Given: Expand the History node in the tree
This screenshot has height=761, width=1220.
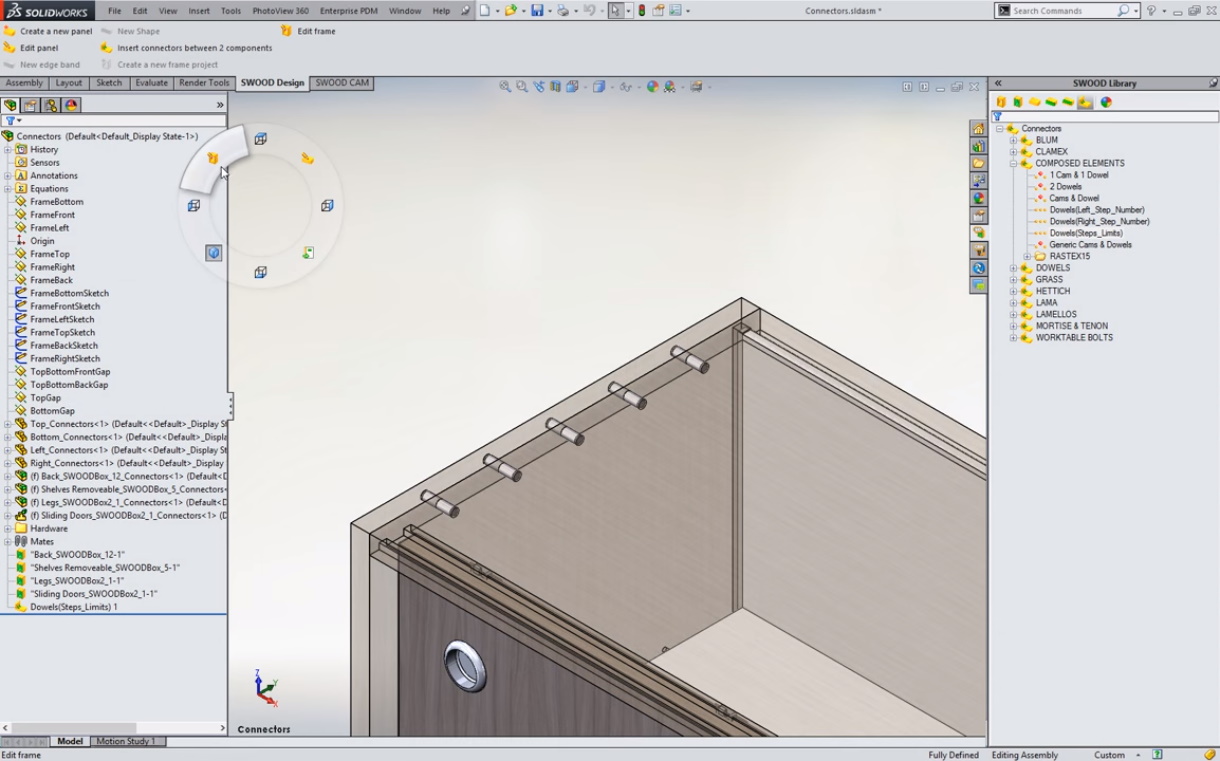Looking at the screenshot, I should click(8, 150).
